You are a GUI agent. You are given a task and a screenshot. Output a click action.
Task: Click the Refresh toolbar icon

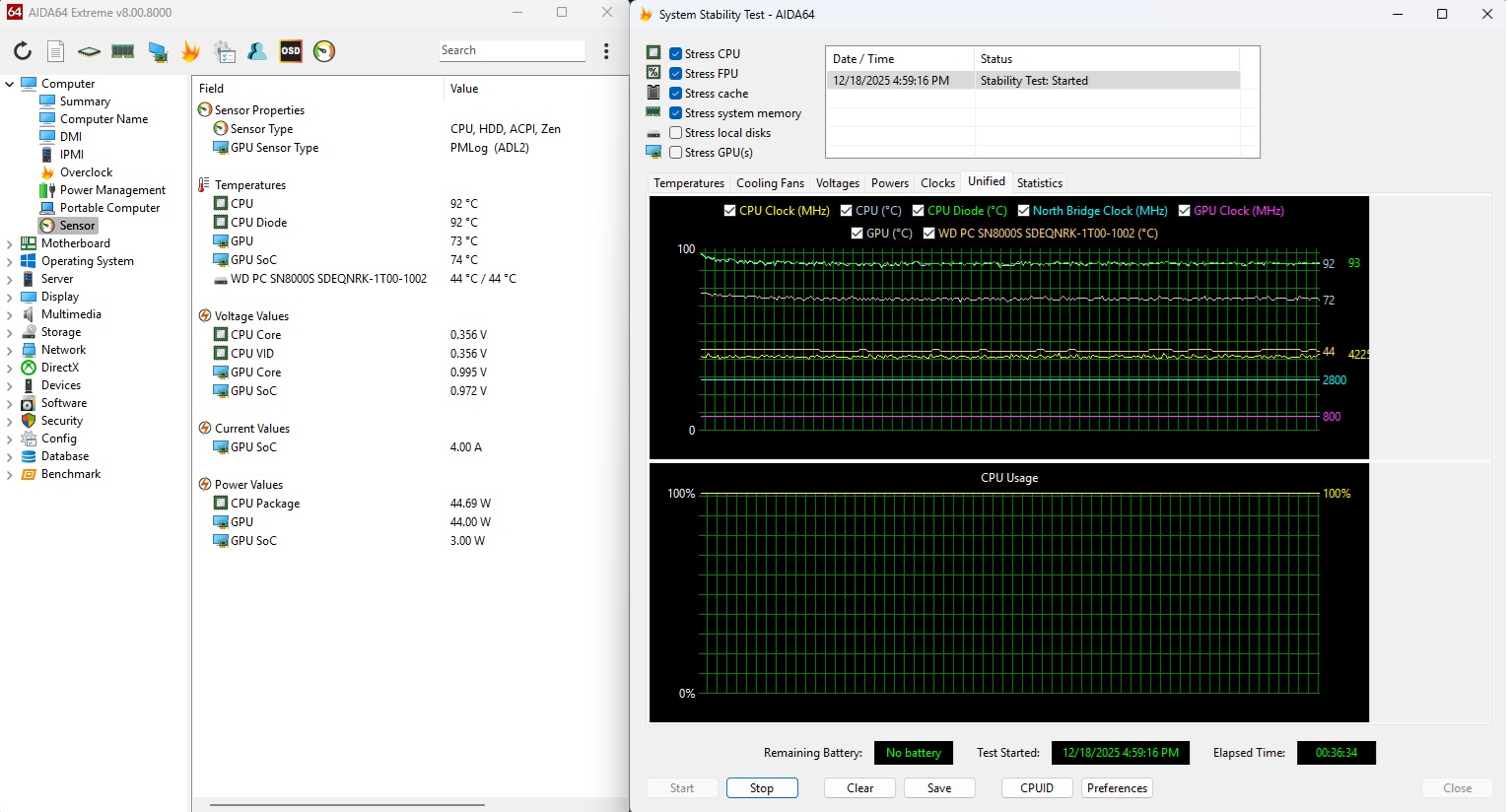coord(23,51)
